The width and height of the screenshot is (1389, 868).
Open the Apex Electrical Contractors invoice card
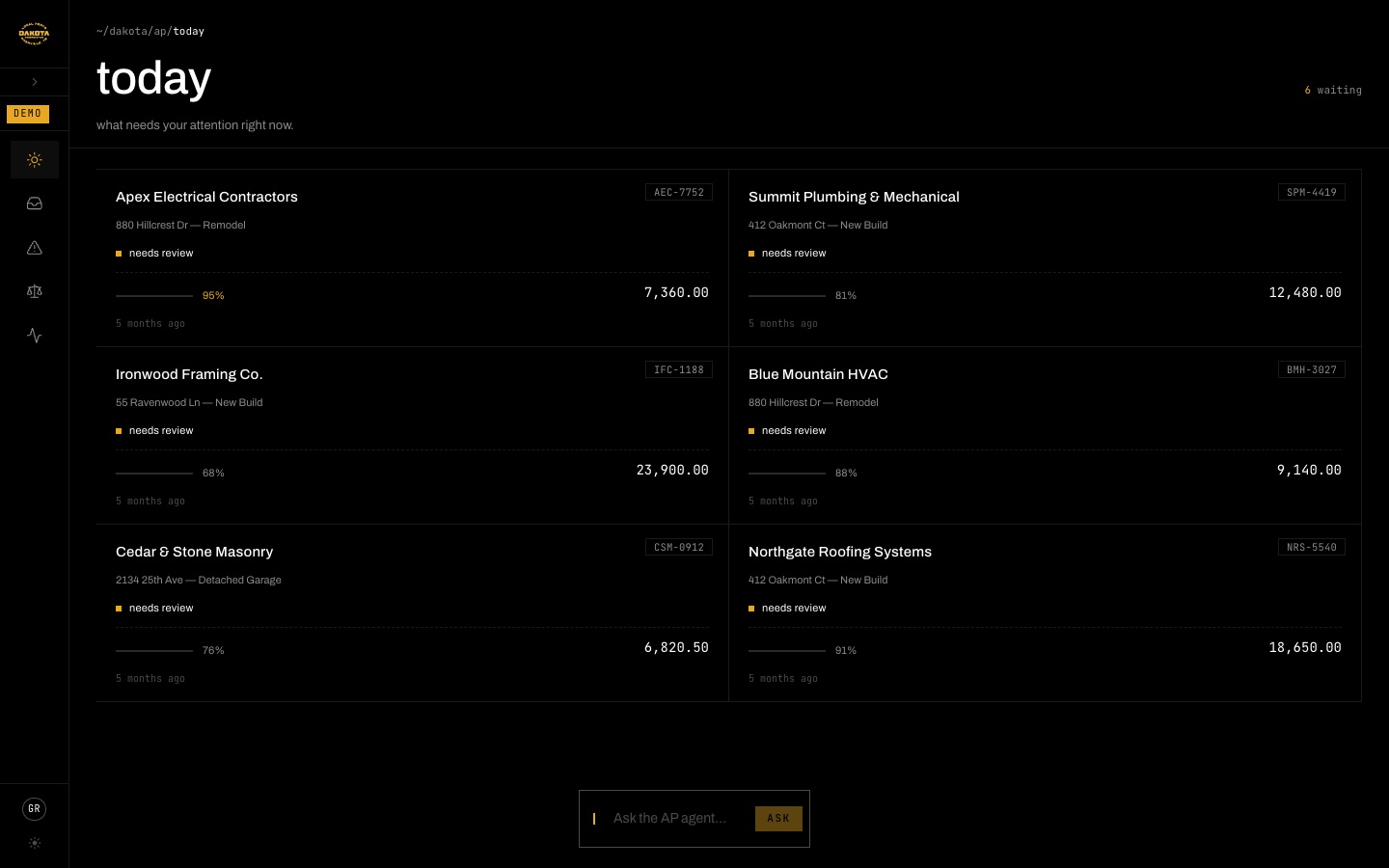click(413, 258)
